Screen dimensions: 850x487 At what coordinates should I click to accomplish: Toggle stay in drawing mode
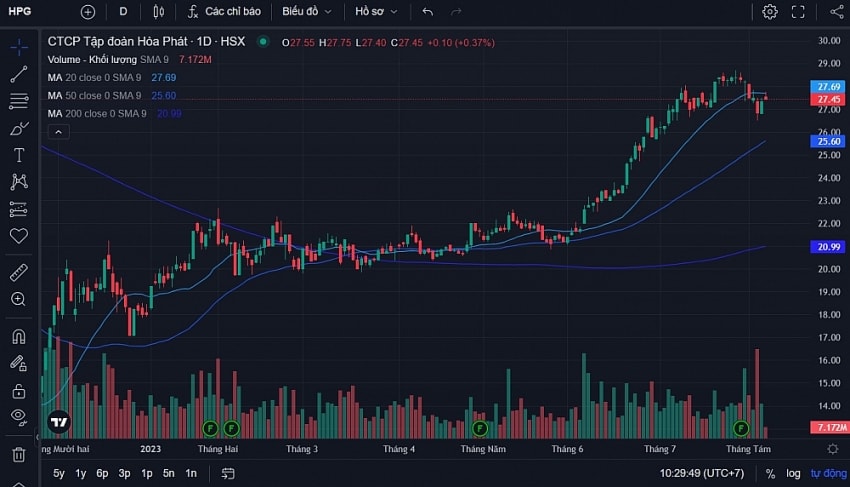(19, 363)
